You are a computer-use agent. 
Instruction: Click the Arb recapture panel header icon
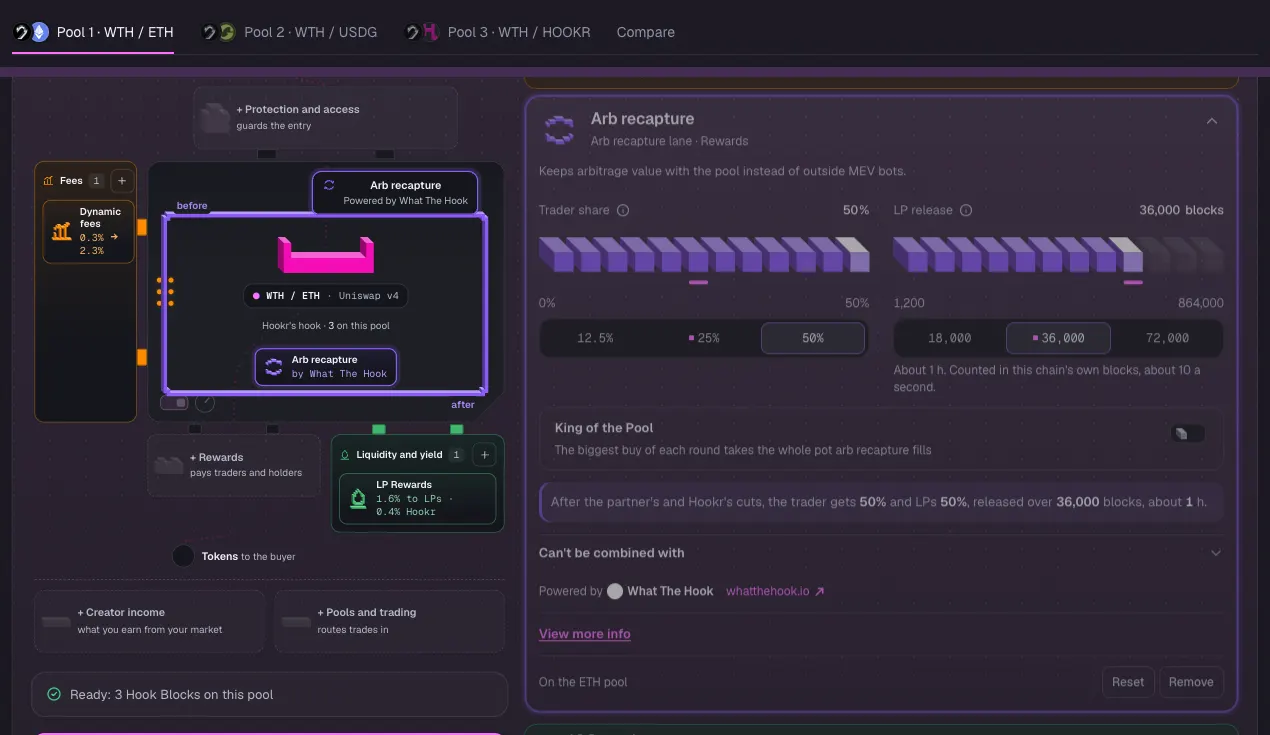pyautogui.click(x=559, y=128)
